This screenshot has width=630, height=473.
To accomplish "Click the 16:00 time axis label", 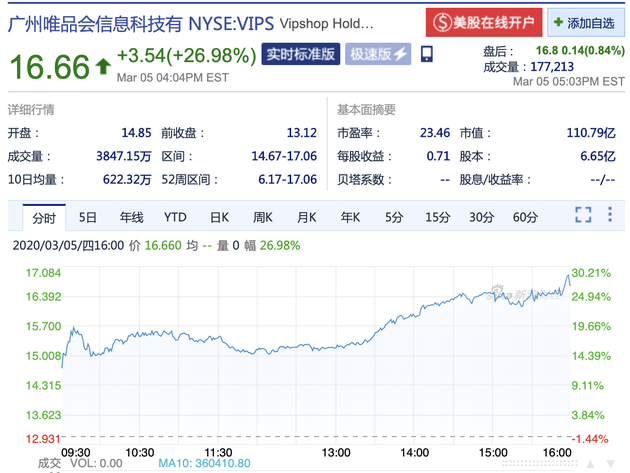I will (x=557, y=453).
